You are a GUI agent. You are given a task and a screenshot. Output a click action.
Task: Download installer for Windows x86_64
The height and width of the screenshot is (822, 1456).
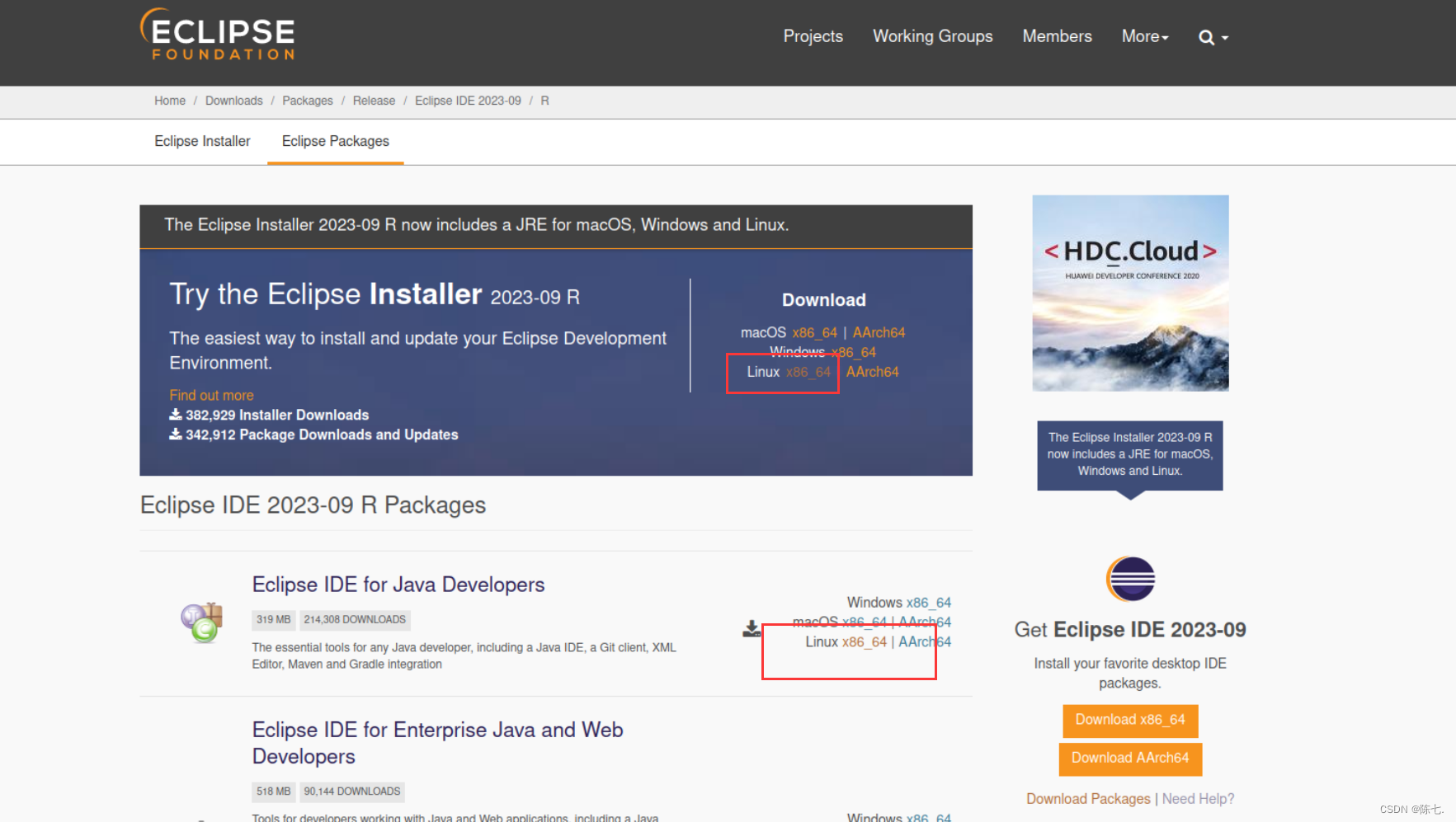[855, 352]
